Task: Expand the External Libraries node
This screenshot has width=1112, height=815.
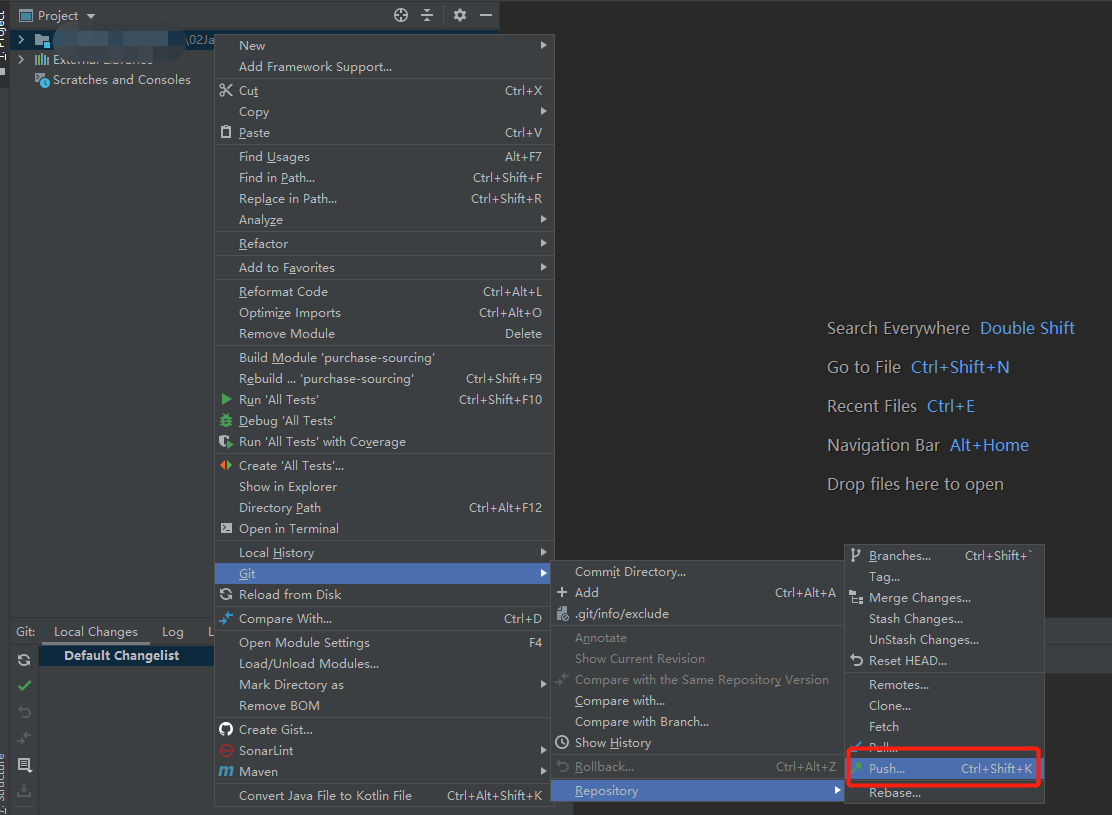Action: (21, 60)
